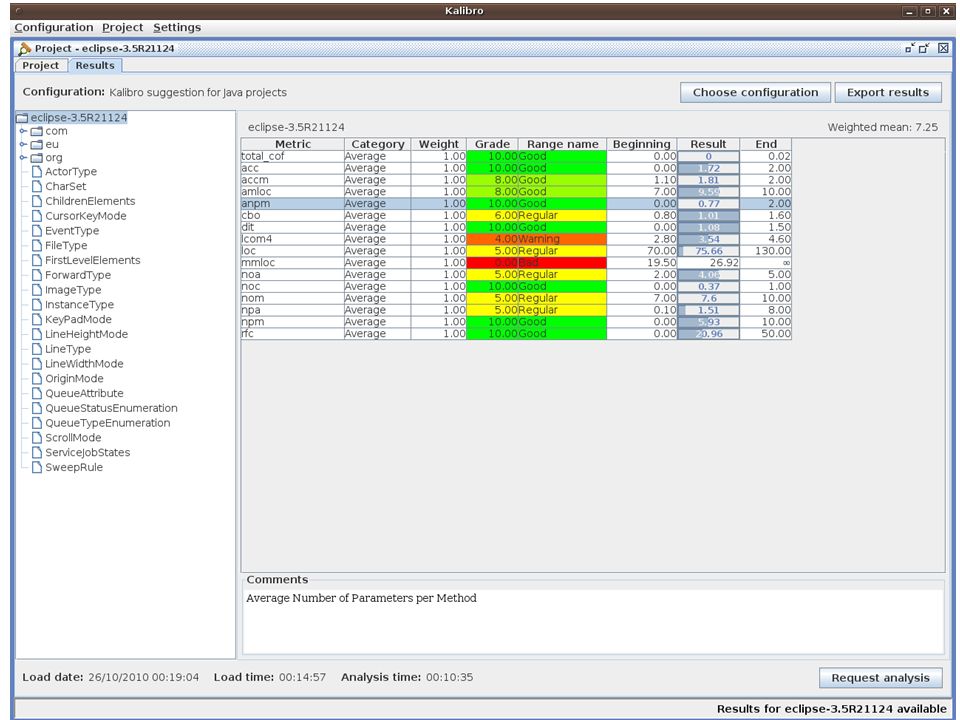Click the org folder icon
This screenshot has height=720, width=960.
37,158
